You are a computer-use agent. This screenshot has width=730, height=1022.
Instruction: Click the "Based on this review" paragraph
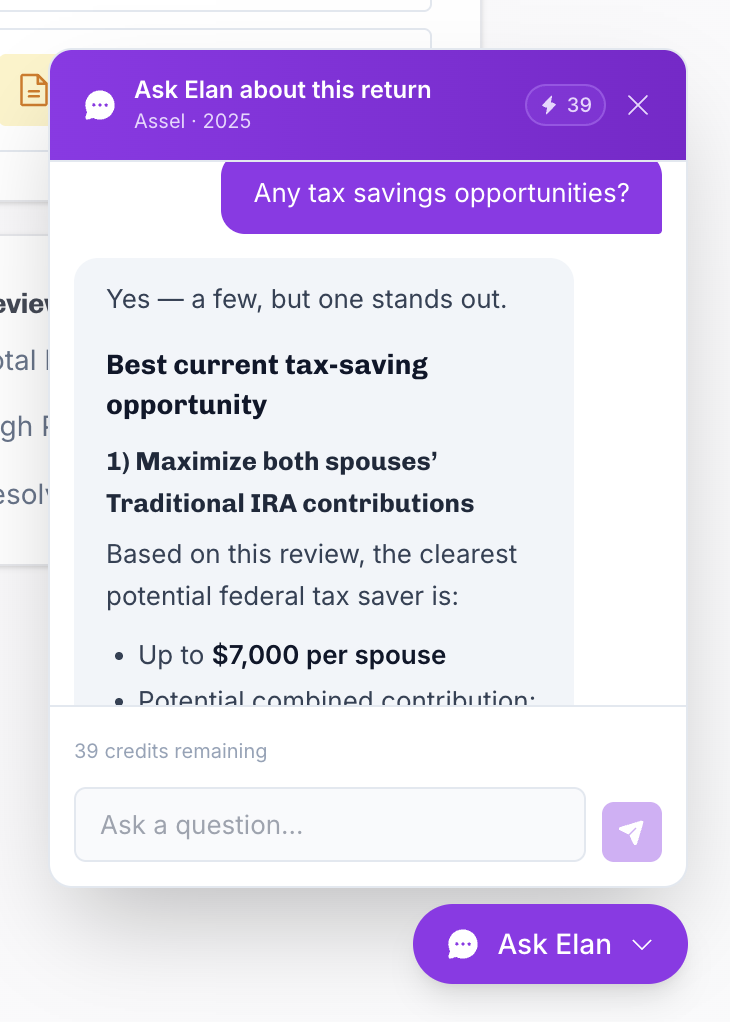[312, 575]
